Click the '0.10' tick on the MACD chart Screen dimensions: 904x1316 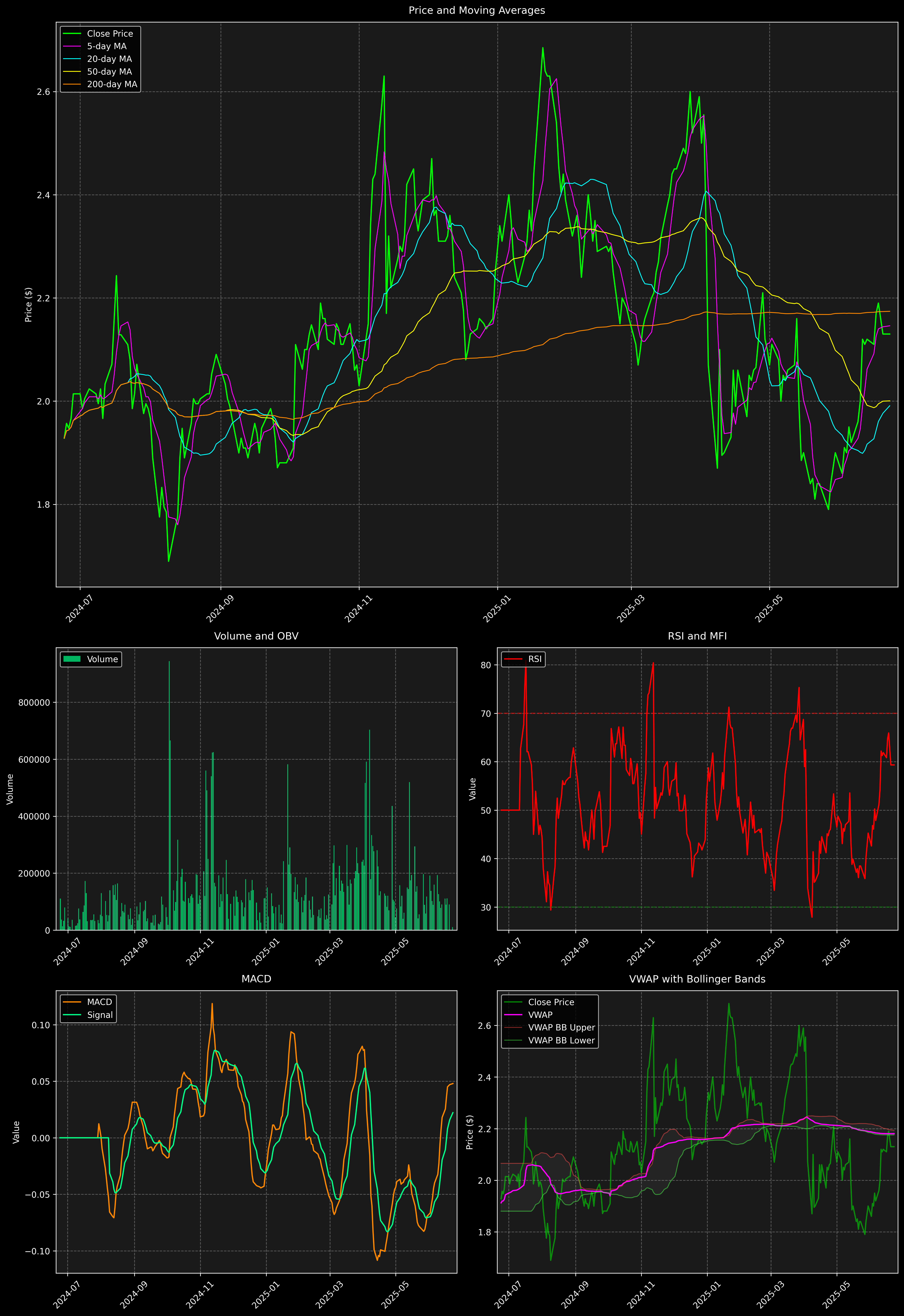tap(41, 1025)
